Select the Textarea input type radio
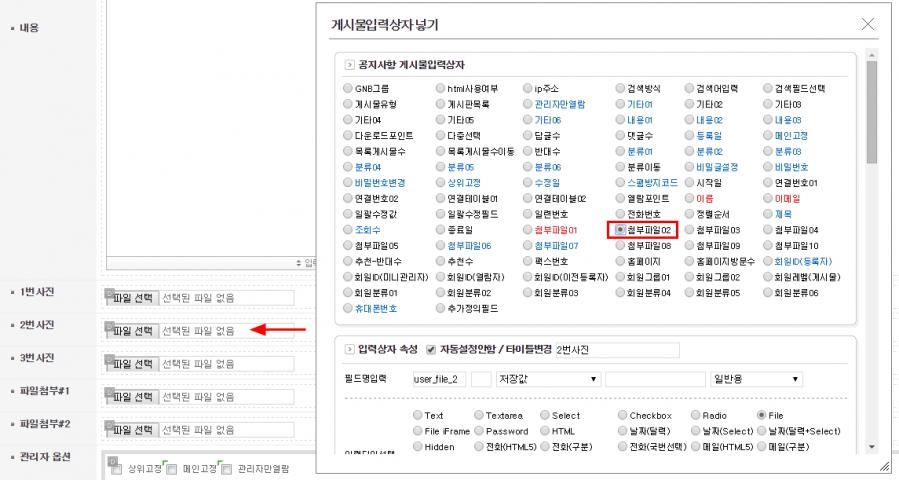 click(477, 415)
